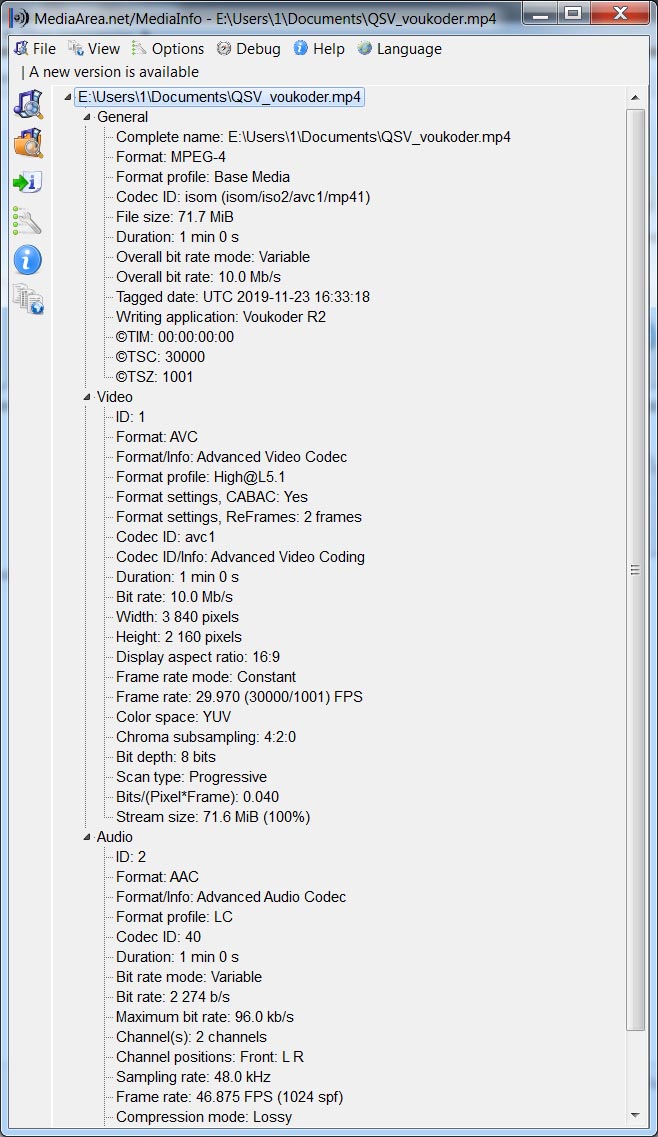The image size is (658, 1137).
Task: Collapse the Video section triangle
Action: 87,397
